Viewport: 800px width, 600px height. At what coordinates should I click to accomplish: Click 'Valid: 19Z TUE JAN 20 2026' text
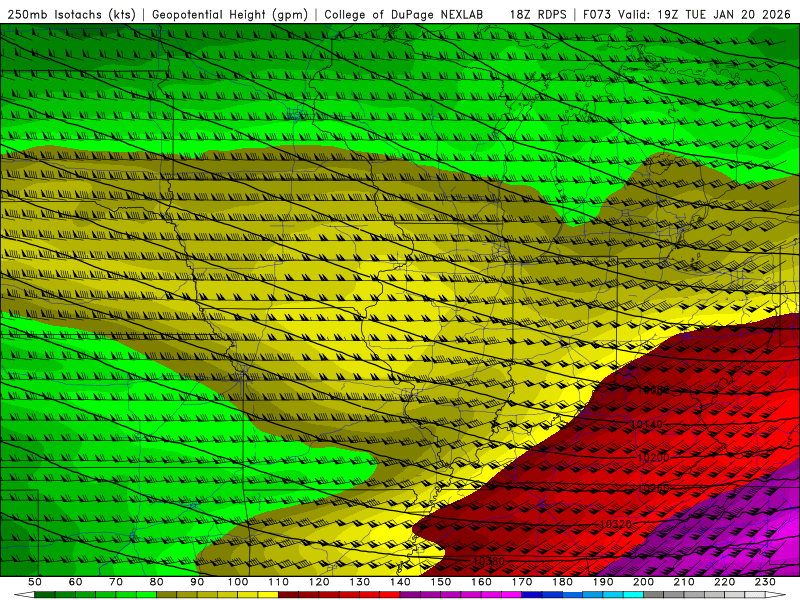click(704, 14)
